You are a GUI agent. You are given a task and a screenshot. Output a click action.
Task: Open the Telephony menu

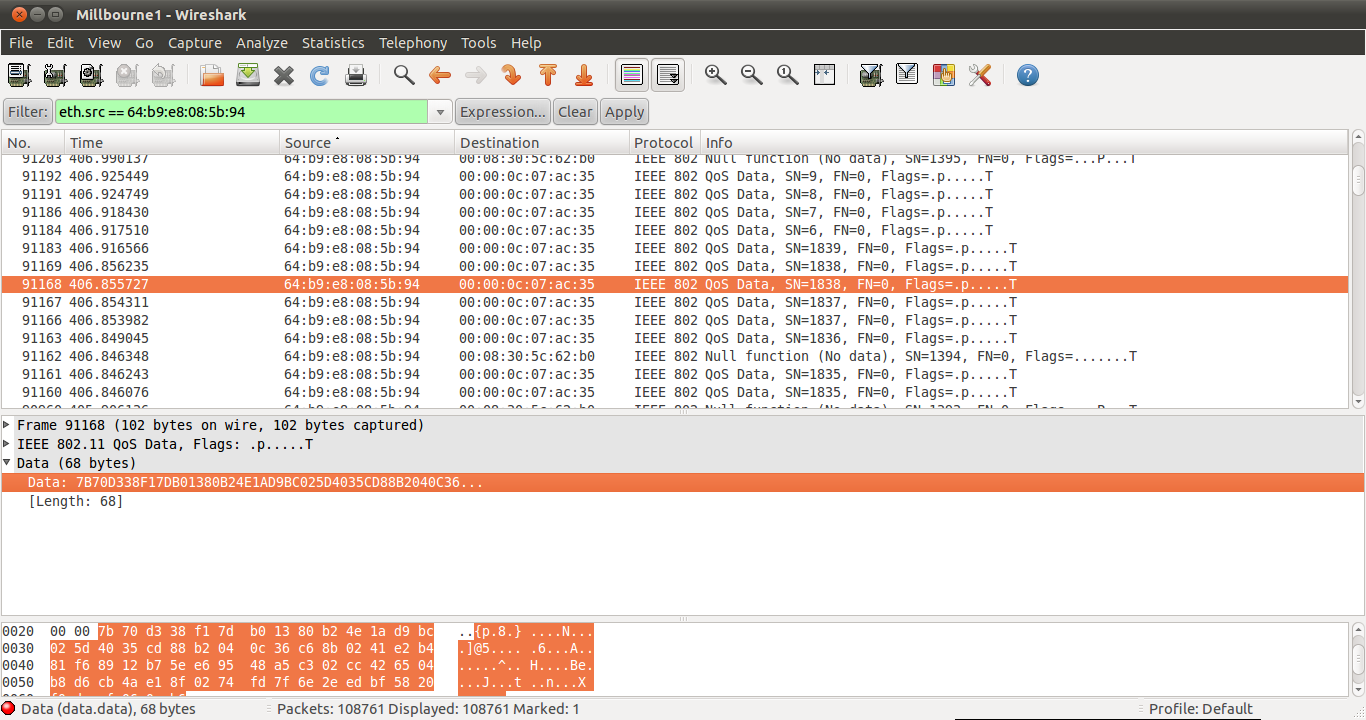413,43
